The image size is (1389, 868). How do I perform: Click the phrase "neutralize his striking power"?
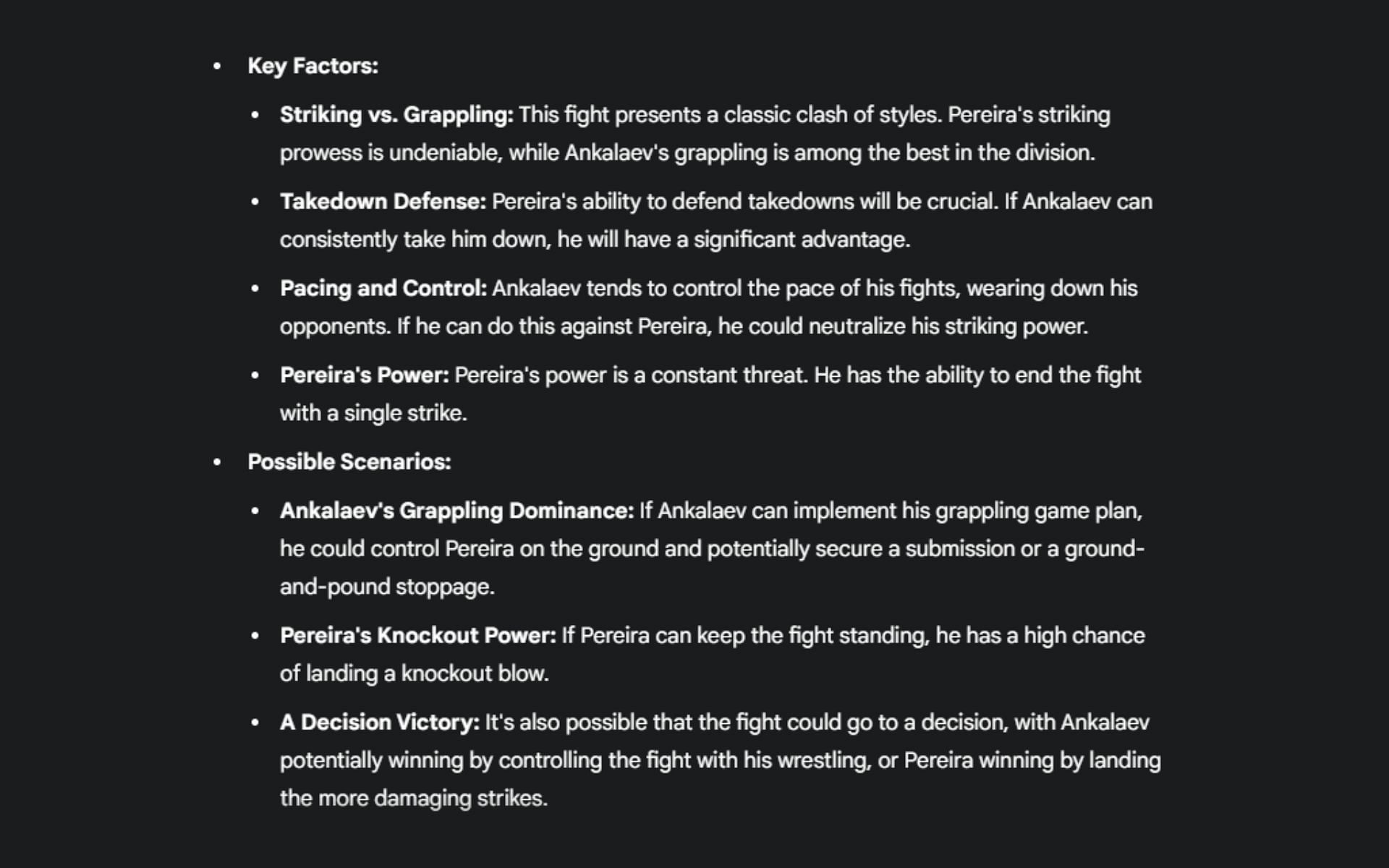947,326
